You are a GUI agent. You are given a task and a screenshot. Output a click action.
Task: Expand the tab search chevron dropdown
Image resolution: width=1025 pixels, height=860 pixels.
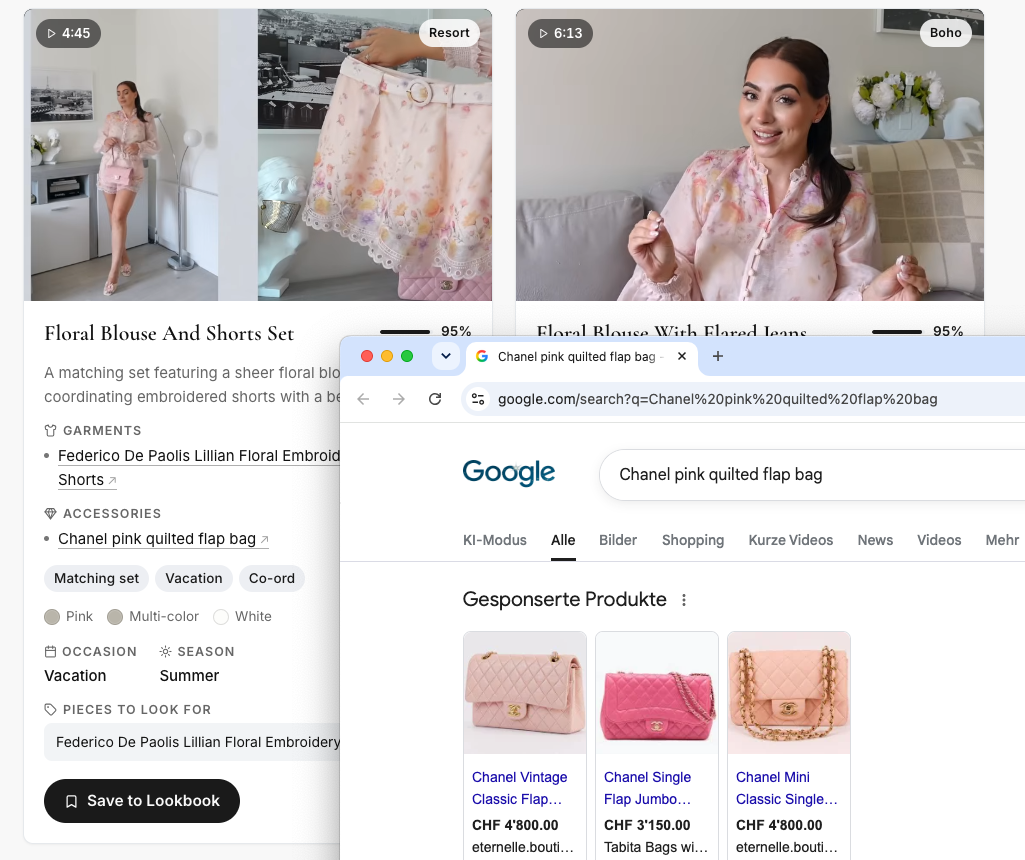[446, 356]
